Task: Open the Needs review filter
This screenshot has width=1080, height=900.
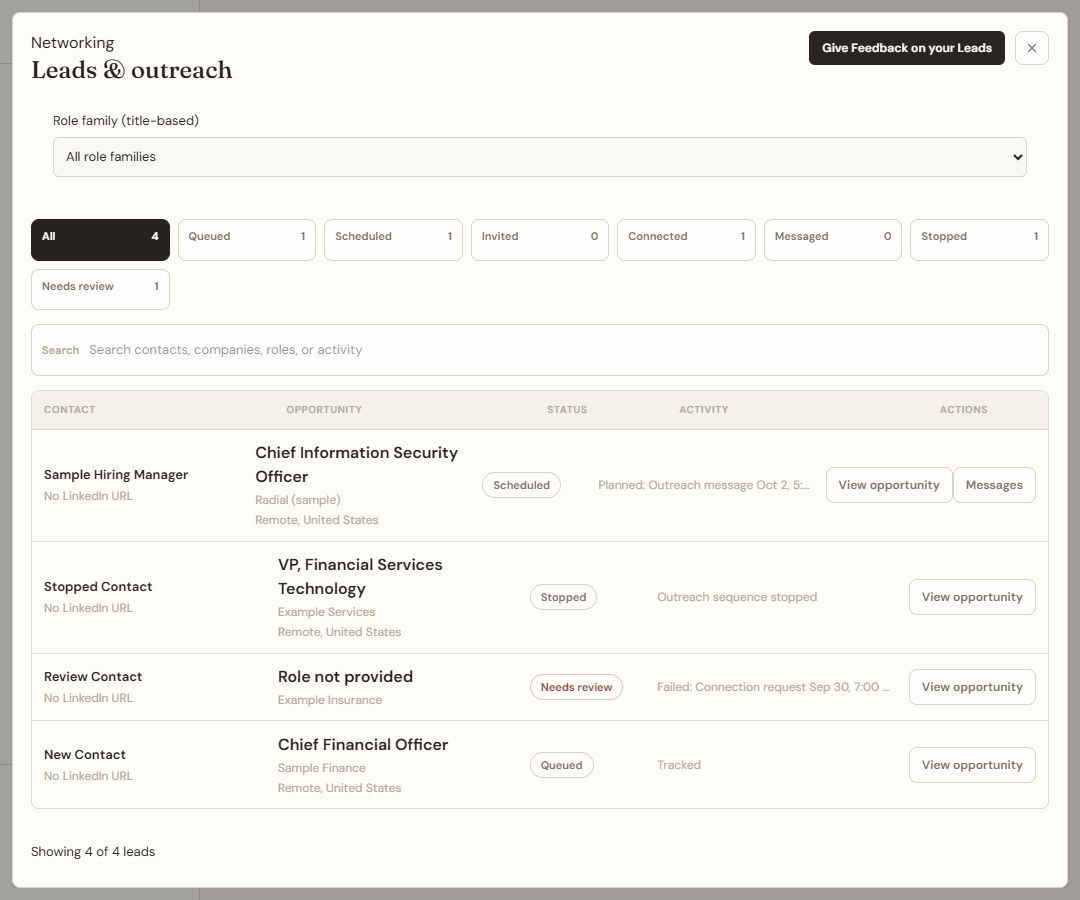Action: [100, 289]
